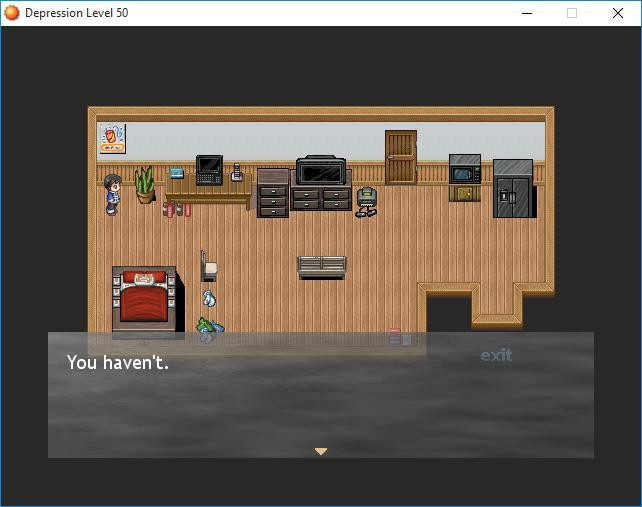The width and height of the screenshot is (642, 507).
Task: Click the "You haven't." dialogue text
Action: (x=118, y=362)
